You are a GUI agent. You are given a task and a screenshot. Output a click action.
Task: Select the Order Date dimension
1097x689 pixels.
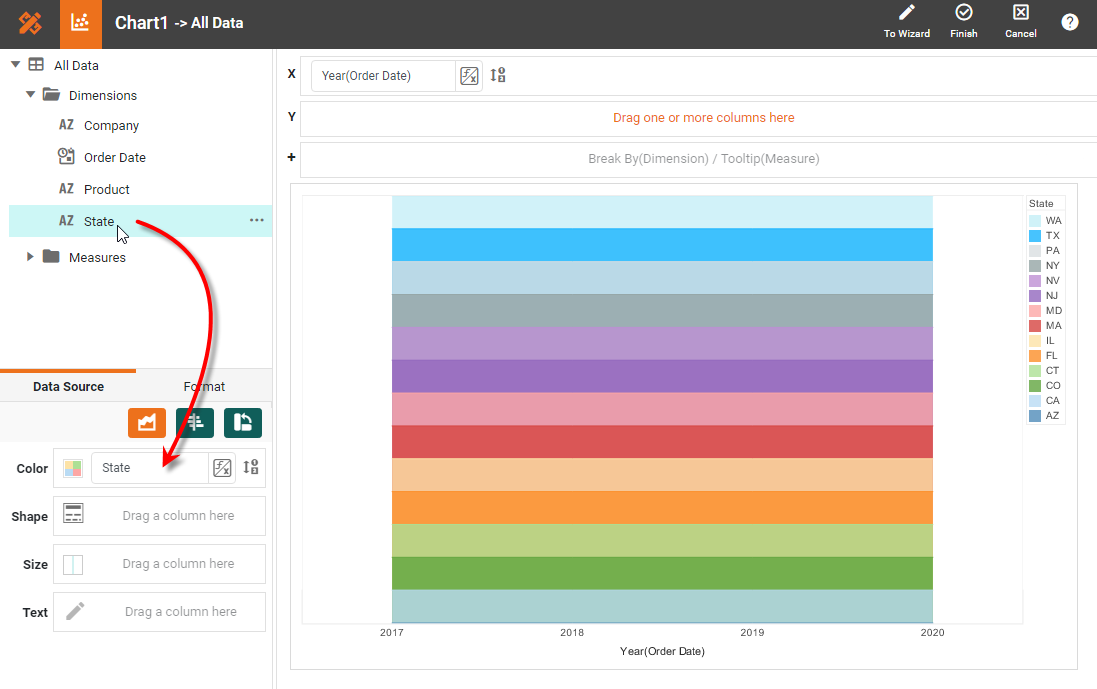pyautogui.click(x=114, y=157)
